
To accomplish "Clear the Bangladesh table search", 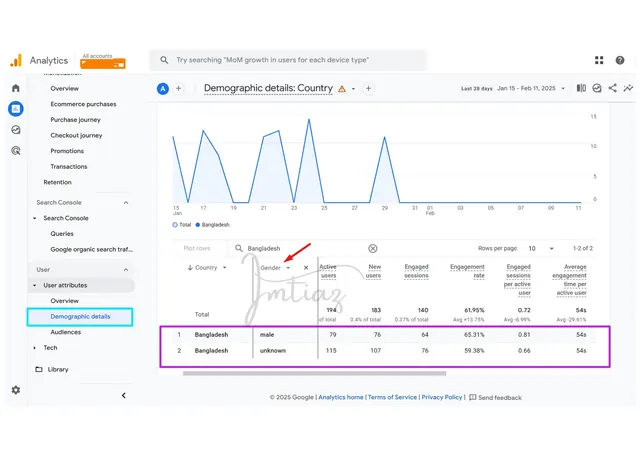I will 373,248.
